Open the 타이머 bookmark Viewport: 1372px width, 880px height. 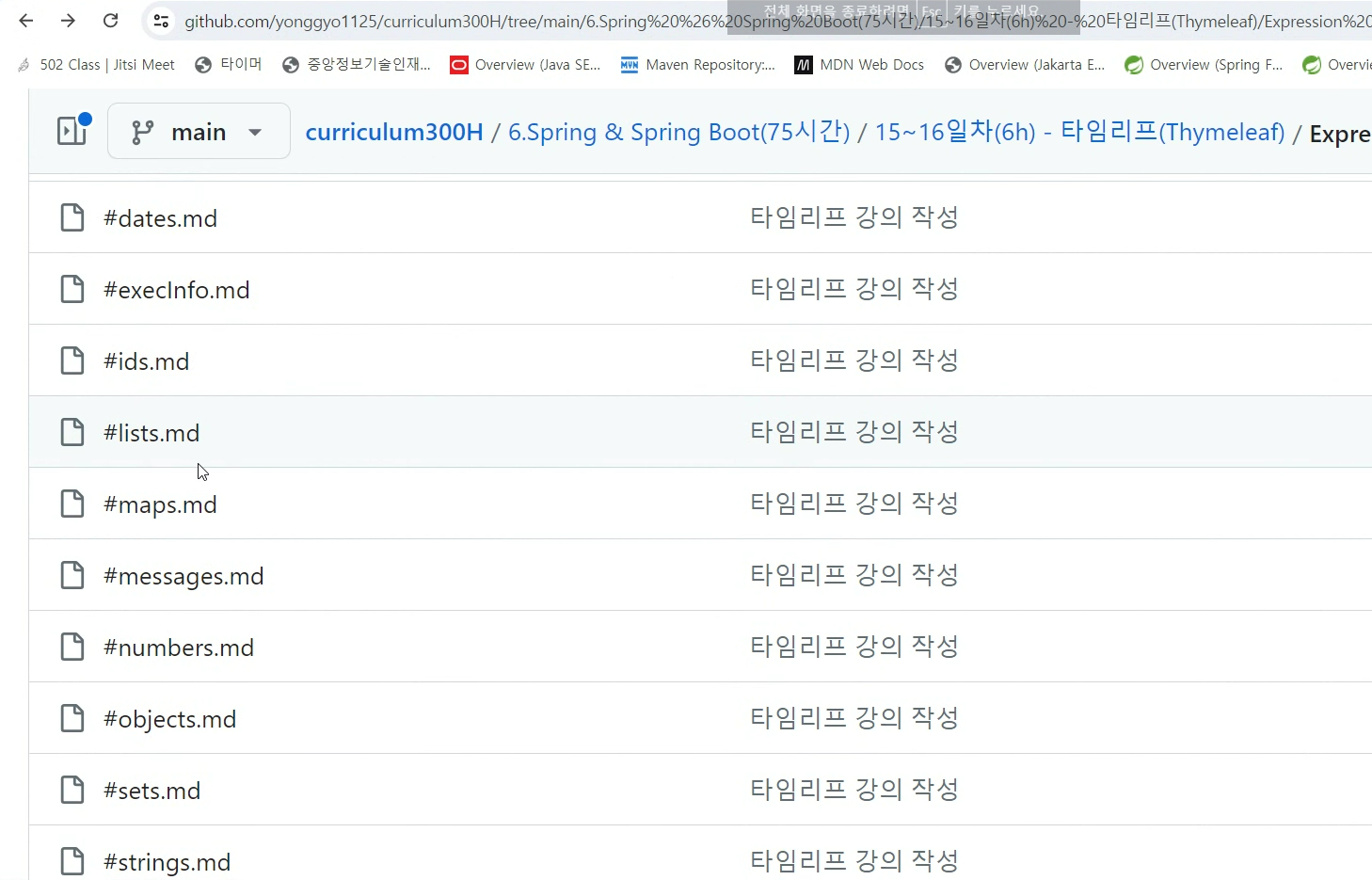point(228,65)
